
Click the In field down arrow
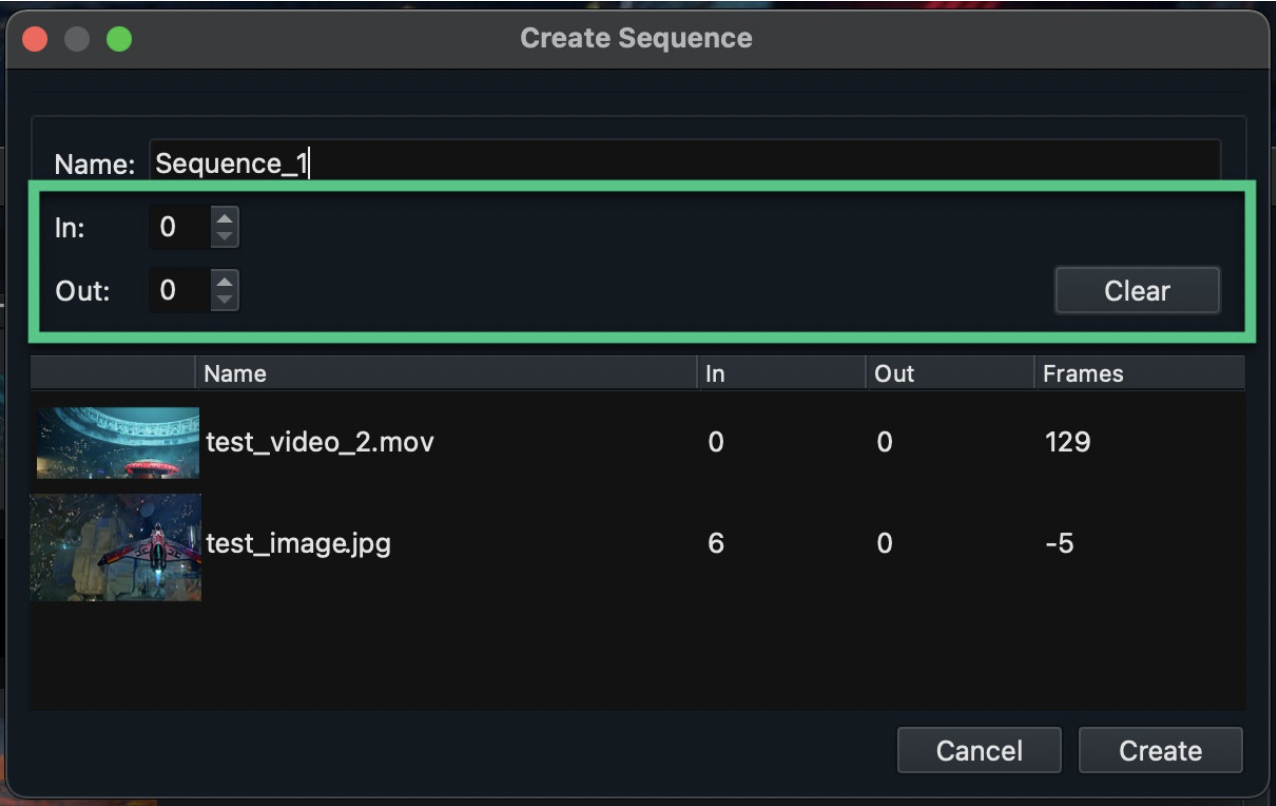click(225, 237)
